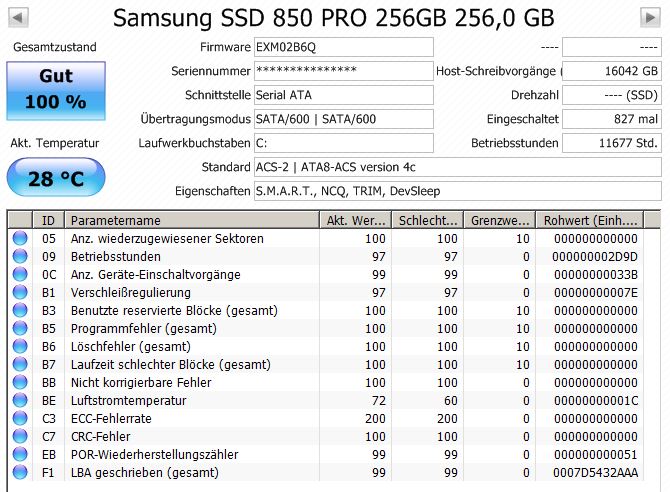Screen dimensions: 670x492
Task: Select the Firmware field EXM02B6Q
Action: point(344,47)
